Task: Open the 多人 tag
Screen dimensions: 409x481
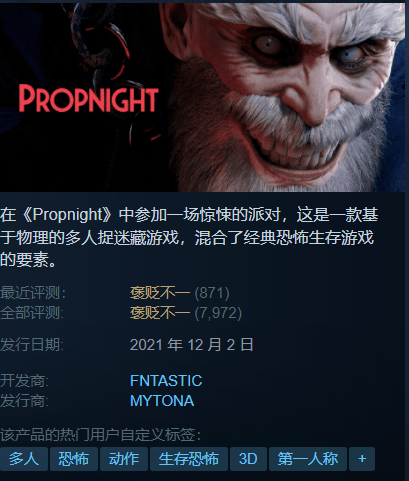Action: click(x=24, y=459)
